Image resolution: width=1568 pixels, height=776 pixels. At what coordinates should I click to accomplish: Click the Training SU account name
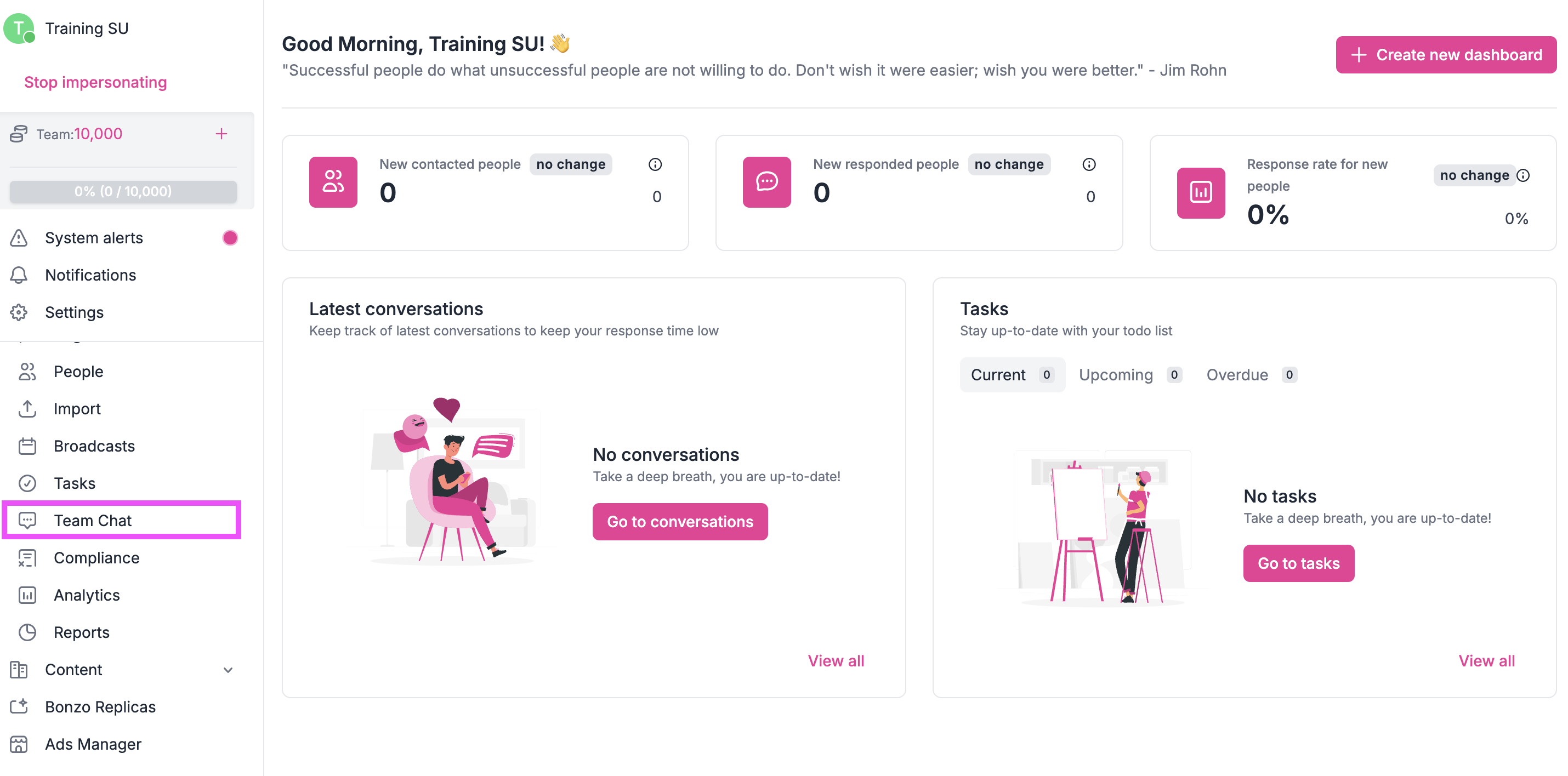pyautogui.click(x=87, y=28)
